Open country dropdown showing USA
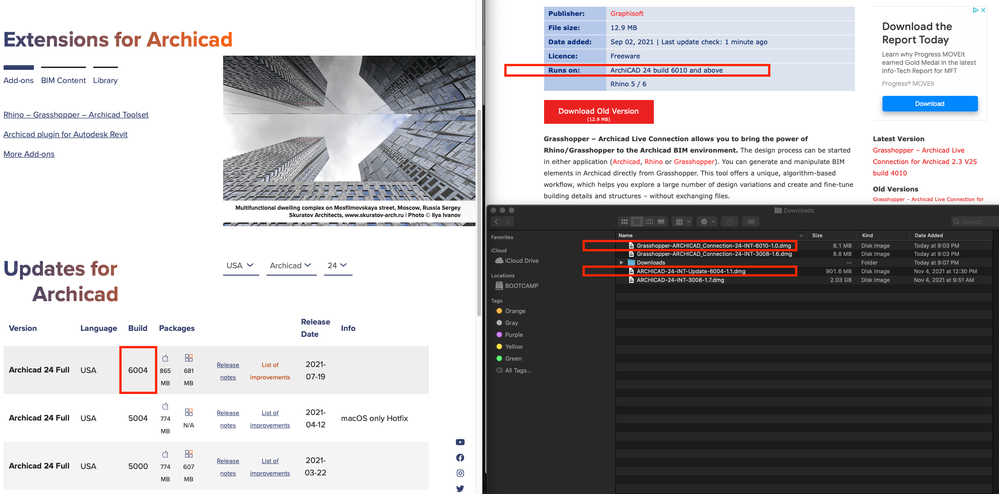The image size is (999, 494). click(241, 265)
